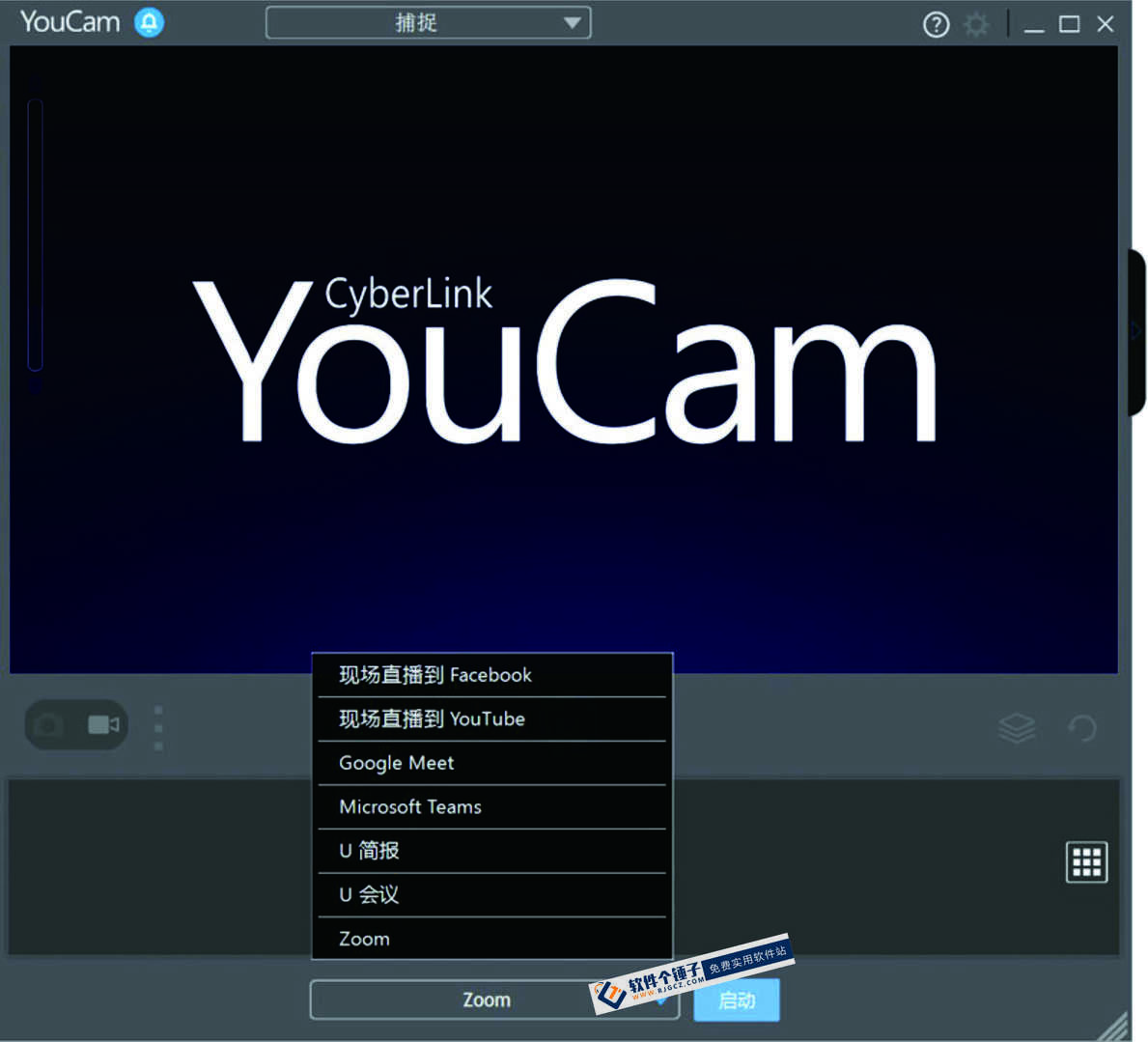Open the YouCam notification bell
The width and height of the screenshot is (1148, 1042).
coord(150,23)
